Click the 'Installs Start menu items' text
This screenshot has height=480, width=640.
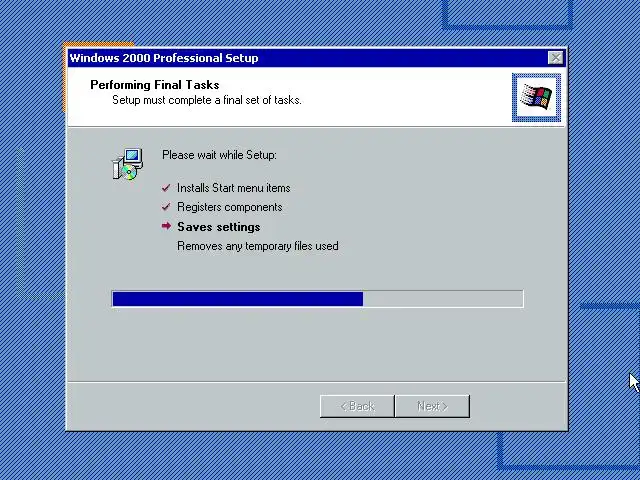tap(233, 188)
